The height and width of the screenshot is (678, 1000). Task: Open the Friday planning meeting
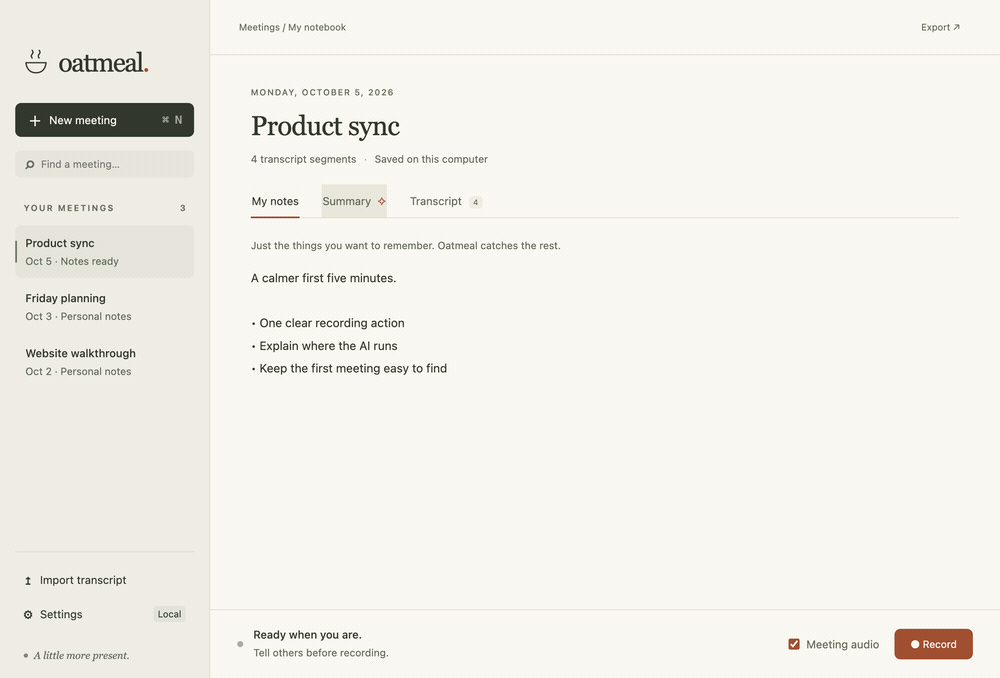coord(105,307)
